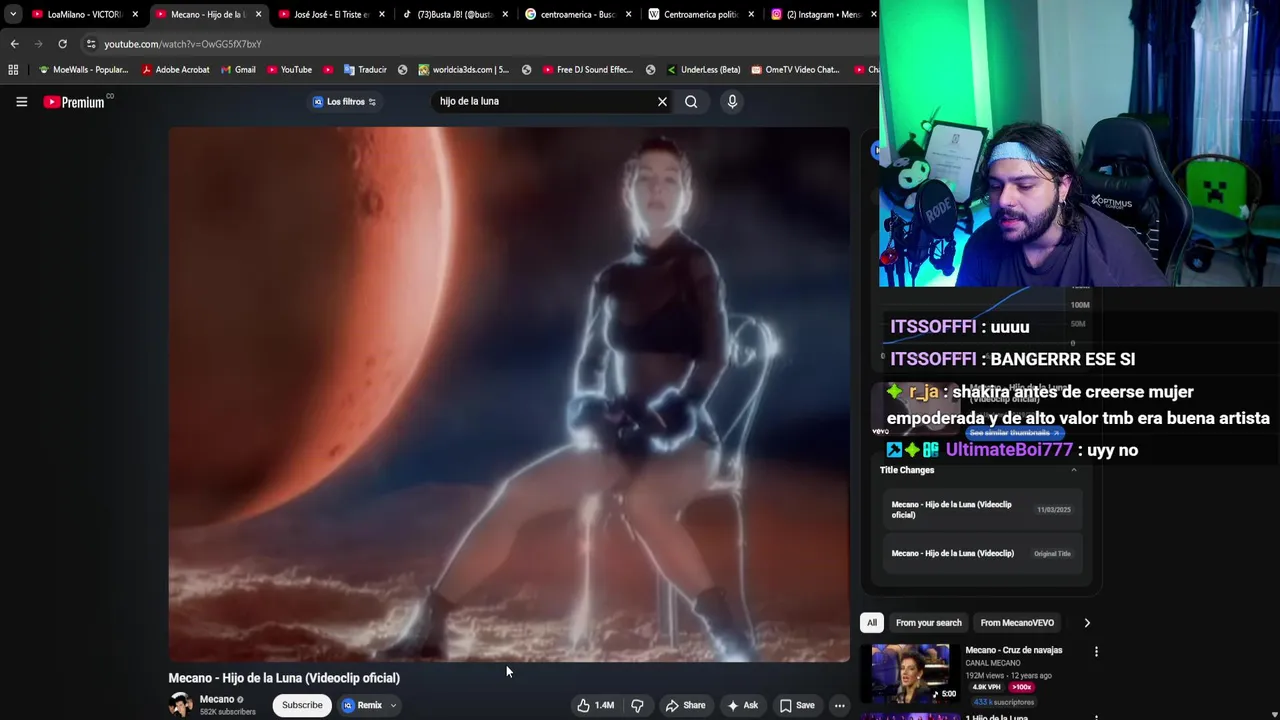Pause the Hijo de la Luna video player
Image resolution: width=1280 pixels, height=720 pixels.
(x=509, y=394)
